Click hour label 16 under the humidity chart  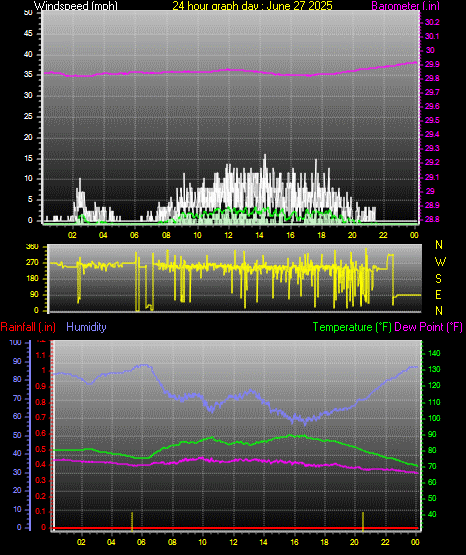pyautogui.click(x=294, y=542)
